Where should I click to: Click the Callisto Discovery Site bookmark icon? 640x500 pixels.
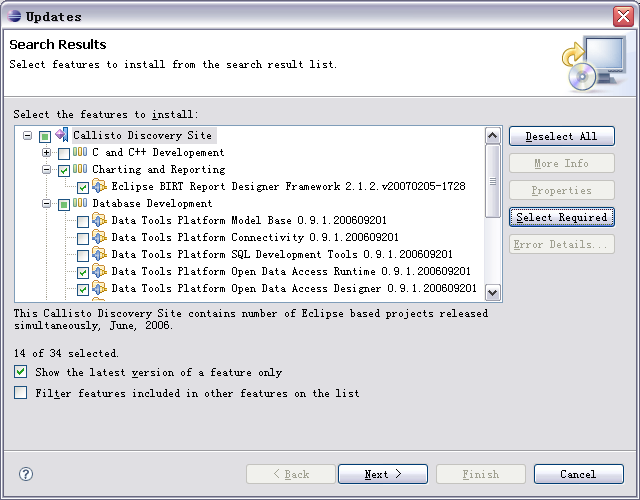[62, 135]
